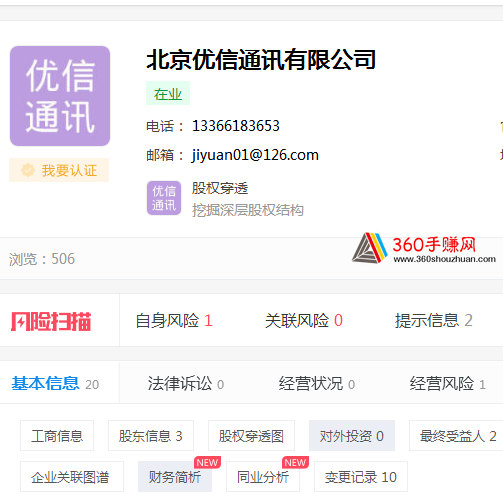Click the NEW badge on 财务简析
Viewport: 503px width, 497px height.
coord(207,462)
